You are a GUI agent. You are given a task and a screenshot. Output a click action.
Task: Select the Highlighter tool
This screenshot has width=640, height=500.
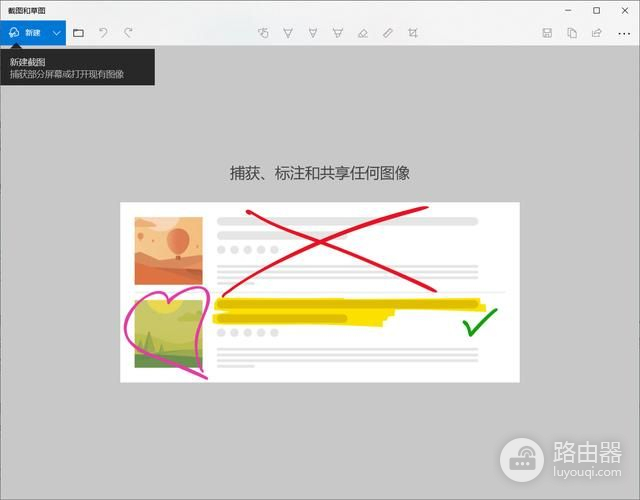[x=338, y=33]
